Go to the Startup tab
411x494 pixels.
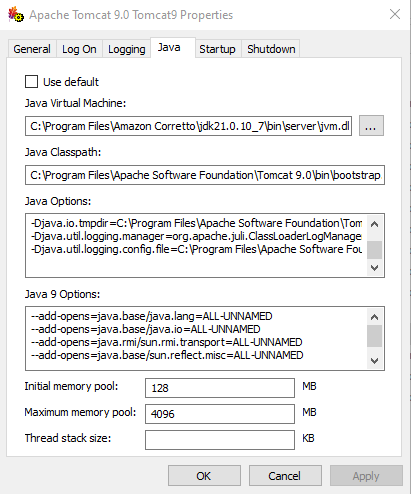(217, 49)
